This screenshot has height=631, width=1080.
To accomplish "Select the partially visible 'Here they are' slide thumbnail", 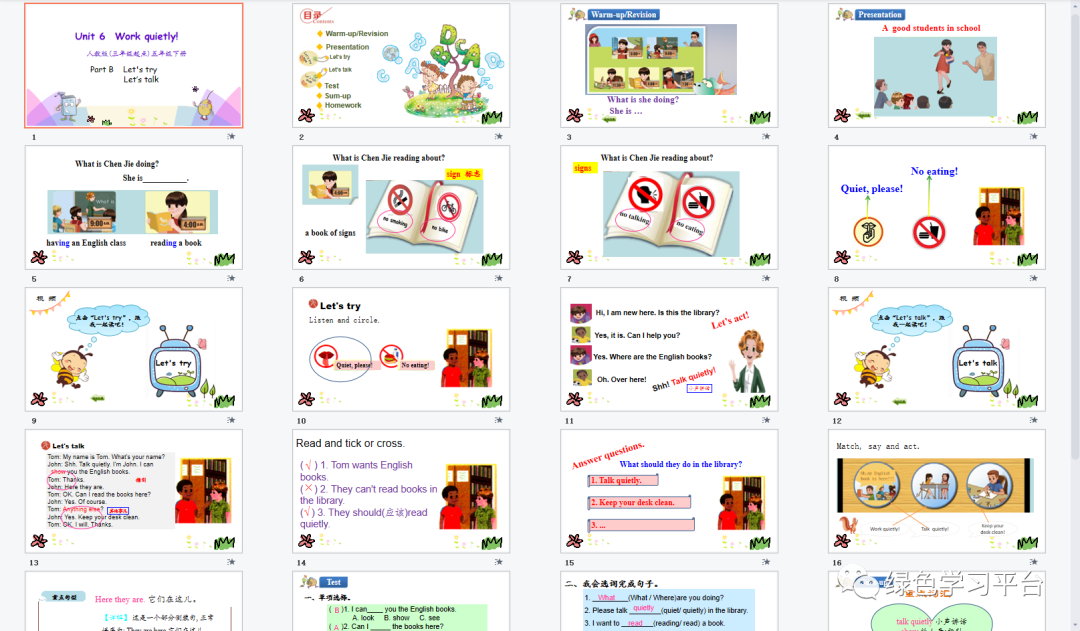I will coord(134,601).
